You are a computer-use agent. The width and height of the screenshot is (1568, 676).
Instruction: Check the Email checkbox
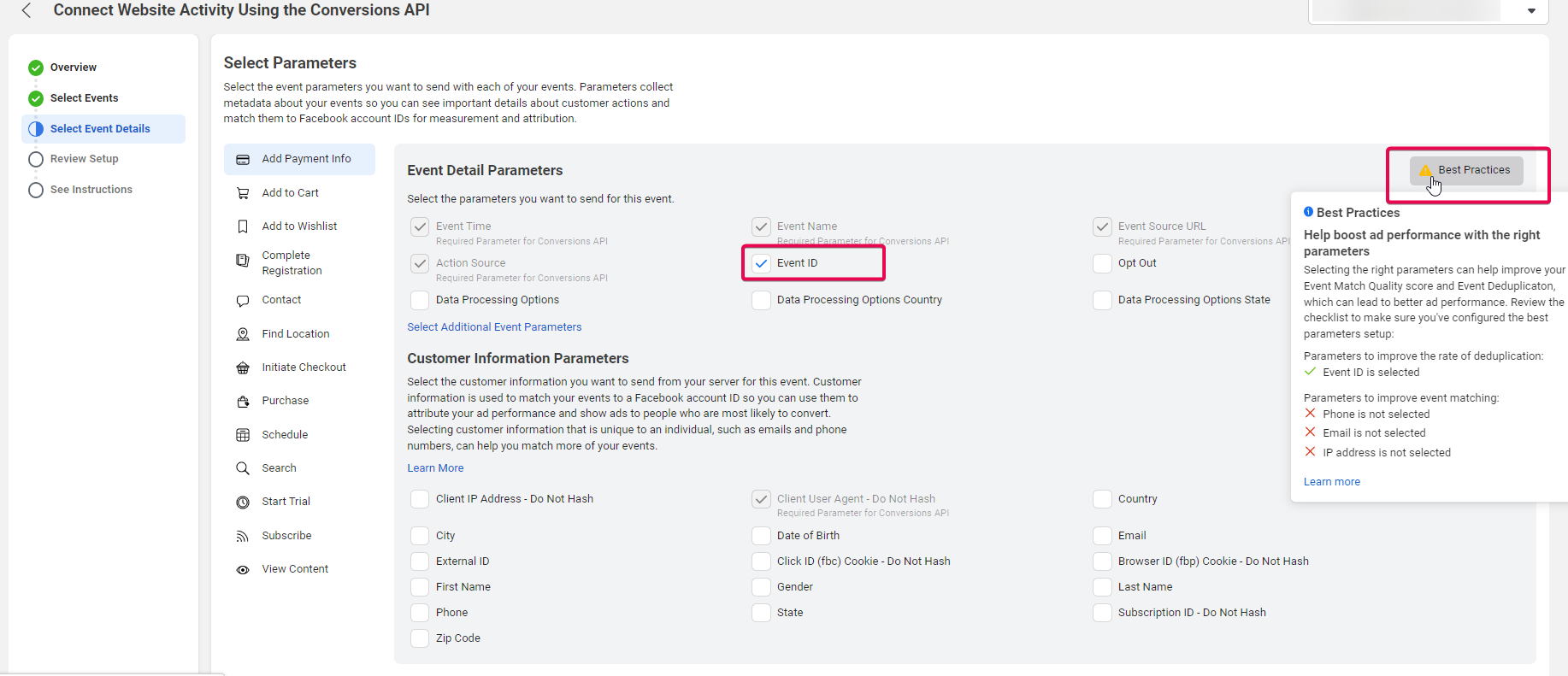(1102, 536)
